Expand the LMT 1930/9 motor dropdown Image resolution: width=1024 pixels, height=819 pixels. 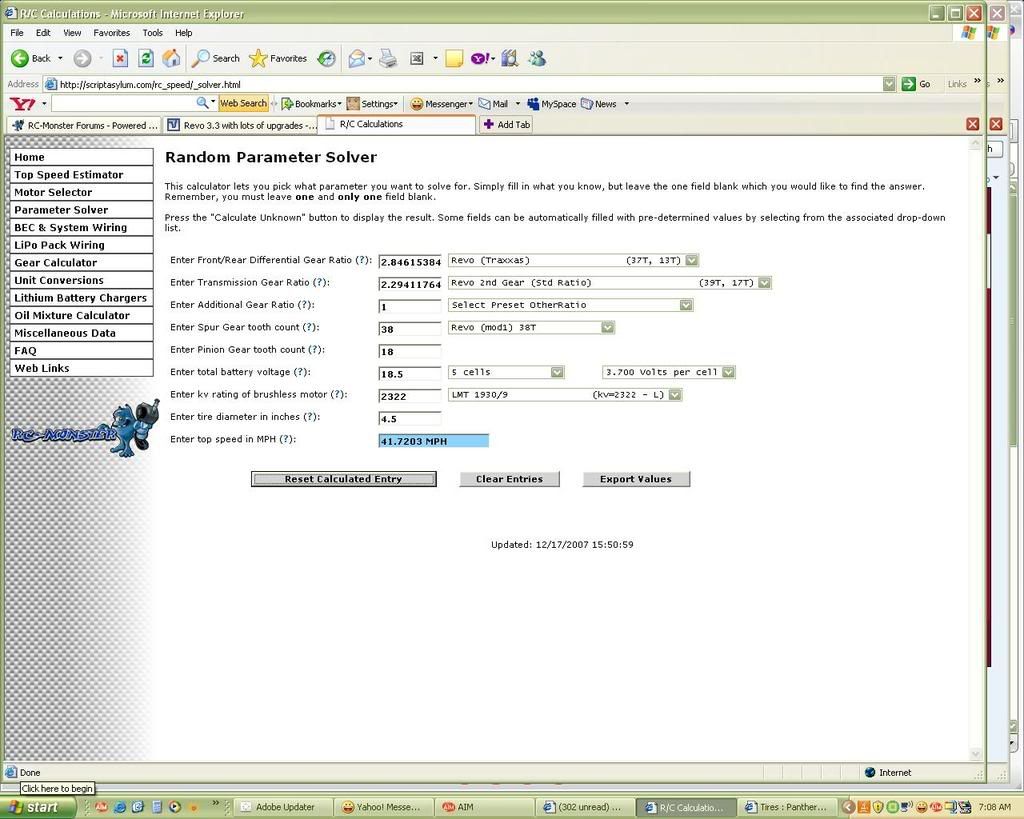[674, 395]
